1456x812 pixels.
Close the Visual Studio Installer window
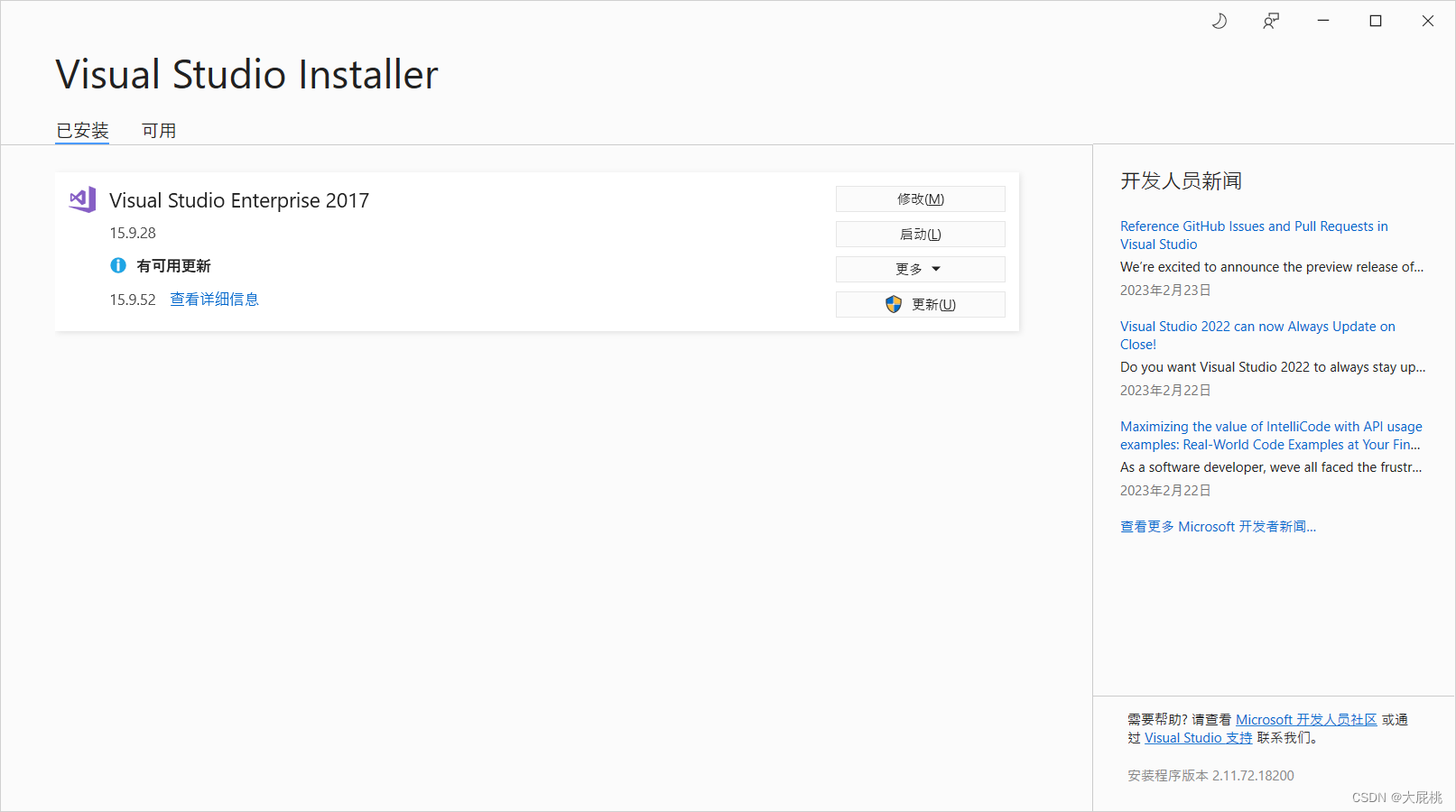[1428, 21]
